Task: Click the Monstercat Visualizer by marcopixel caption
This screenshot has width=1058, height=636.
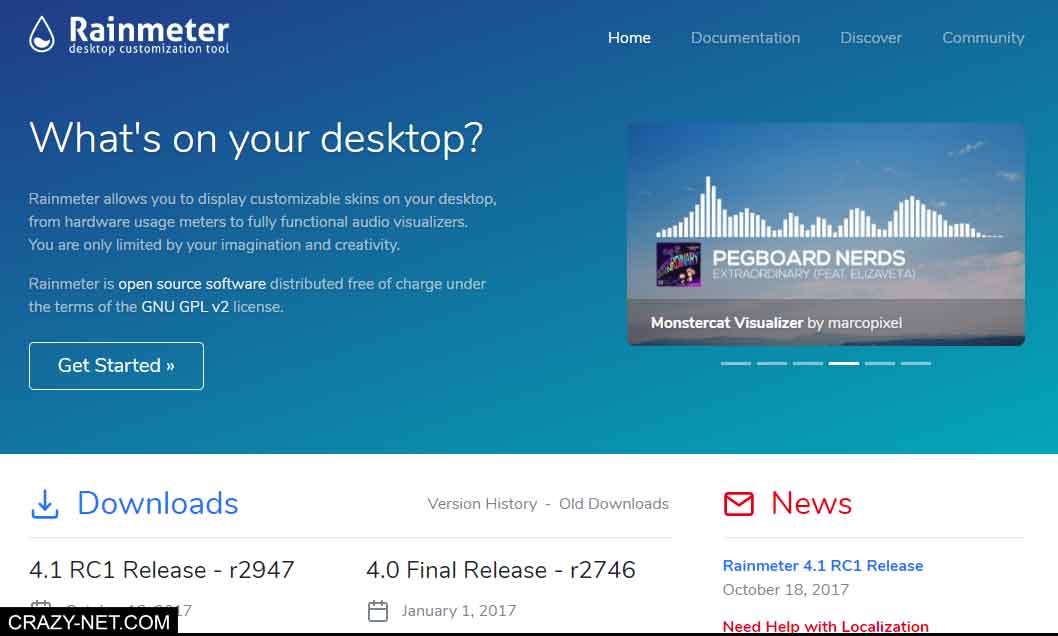Action: 776,323
